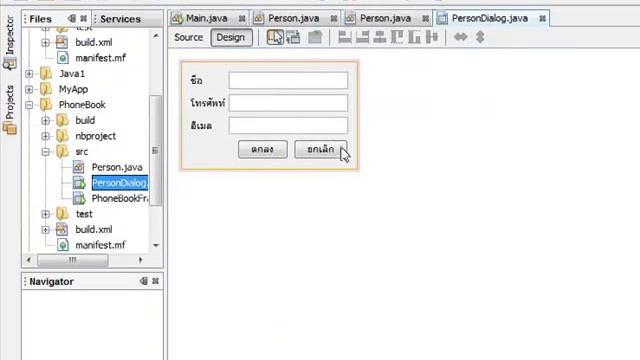Select the โทรศัพท์ label in form
The width and height of the screenshot is (640, 360).
point(207,103)
